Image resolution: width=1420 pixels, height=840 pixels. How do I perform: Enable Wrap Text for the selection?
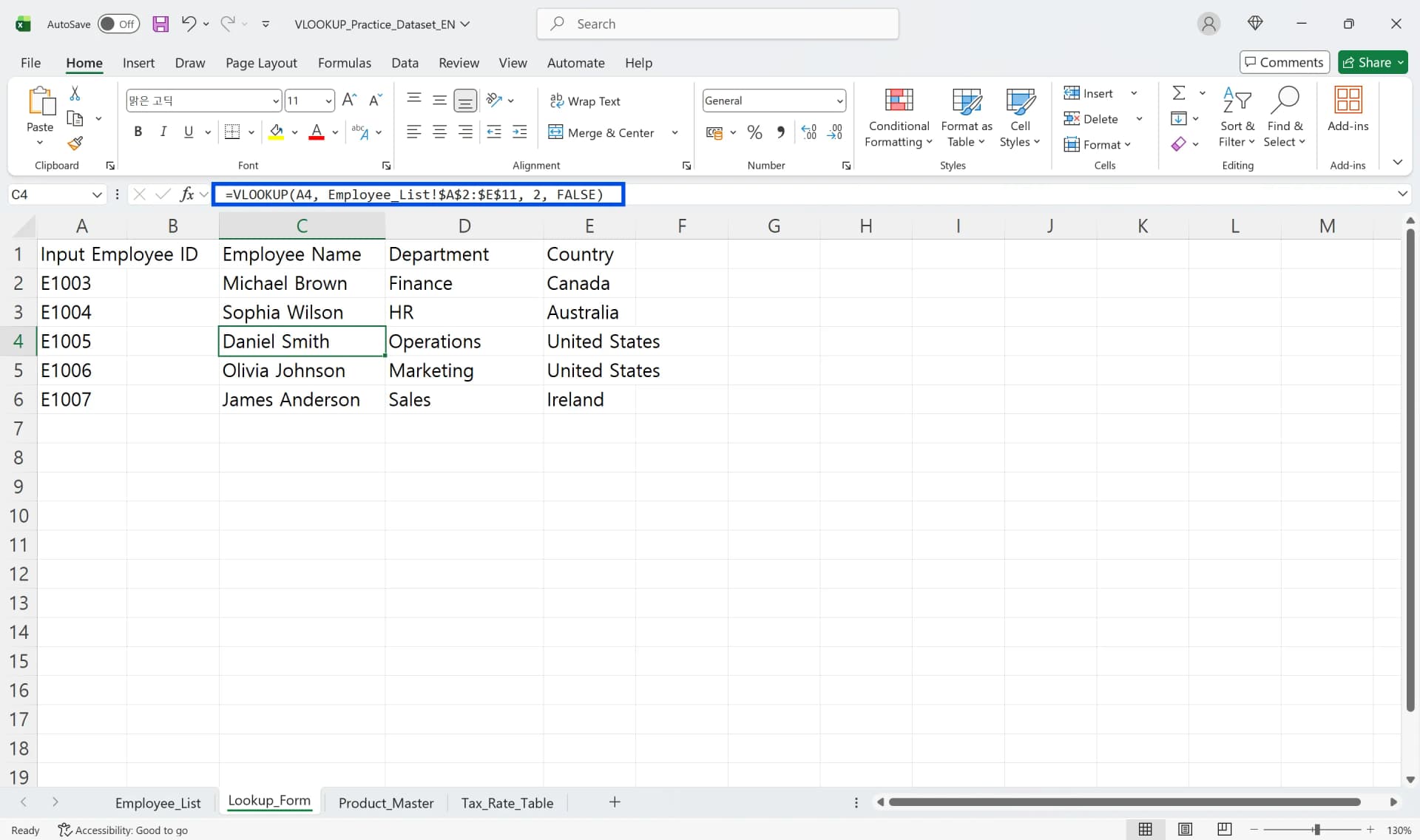[585, 101]
